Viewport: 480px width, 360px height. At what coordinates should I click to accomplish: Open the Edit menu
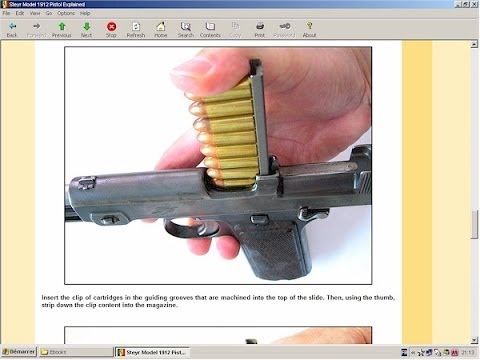(20, 13)
